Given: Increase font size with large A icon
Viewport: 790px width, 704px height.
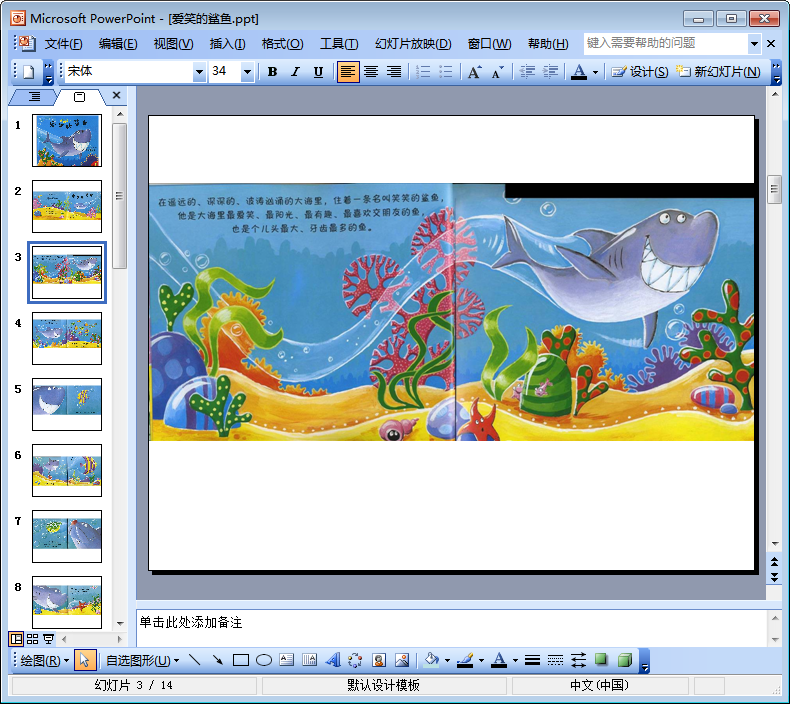Looking at the screenshot, I should (x=474, y=72).
